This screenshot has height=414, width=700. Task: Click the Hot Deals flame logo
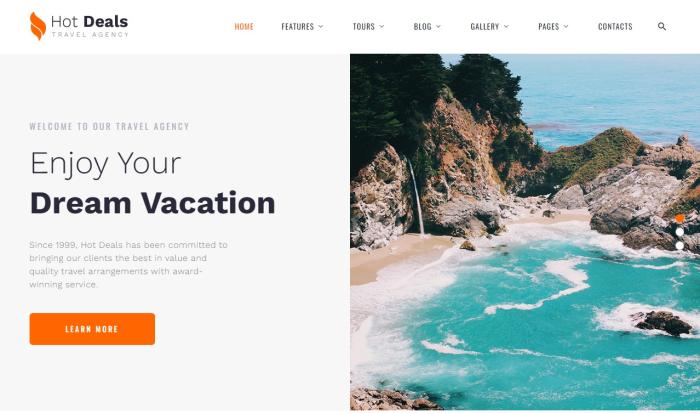pos(38,26)
